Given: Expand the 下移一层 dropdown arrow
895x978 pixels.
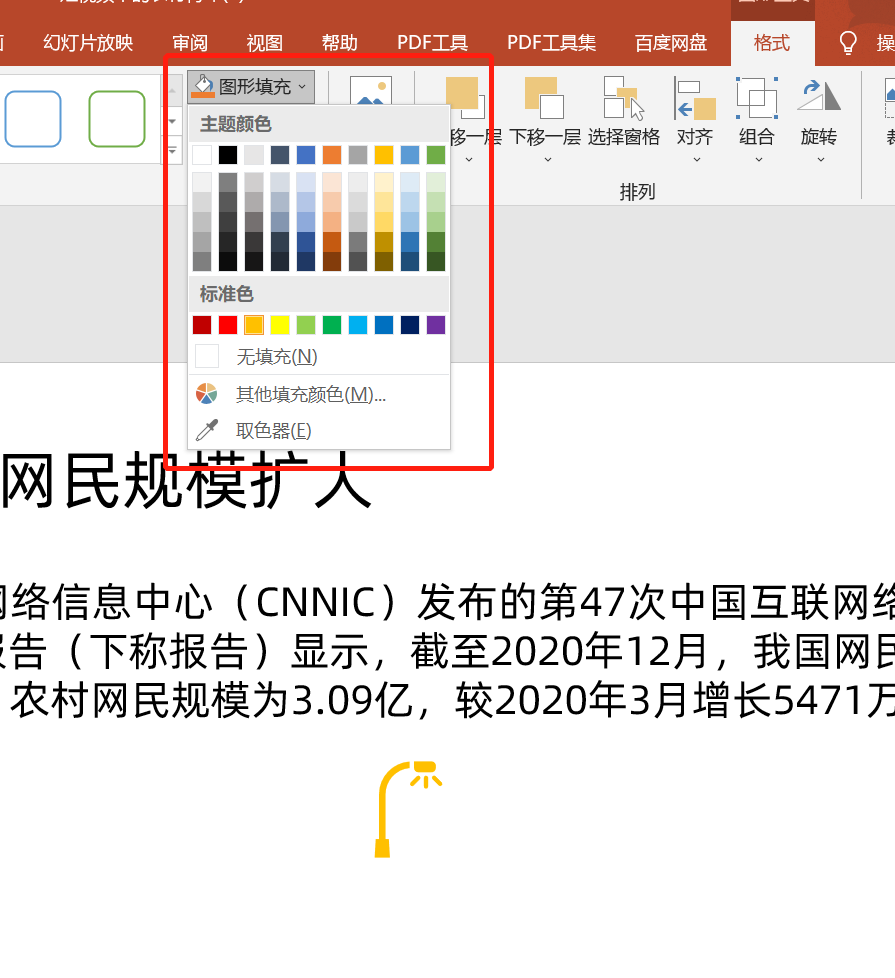Looking at the screenshot, I should point(548,160).
